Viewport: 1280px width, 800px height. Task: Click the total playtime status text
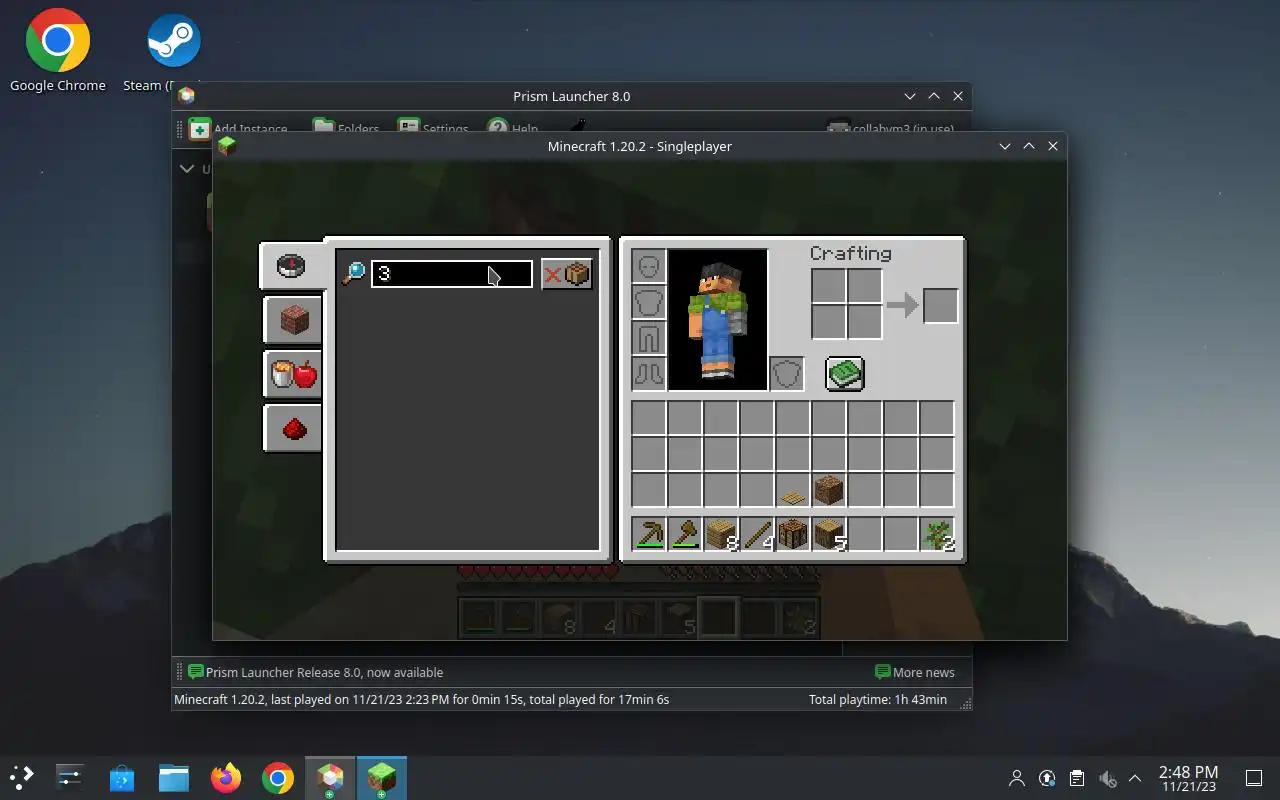(x=878, y=699)
